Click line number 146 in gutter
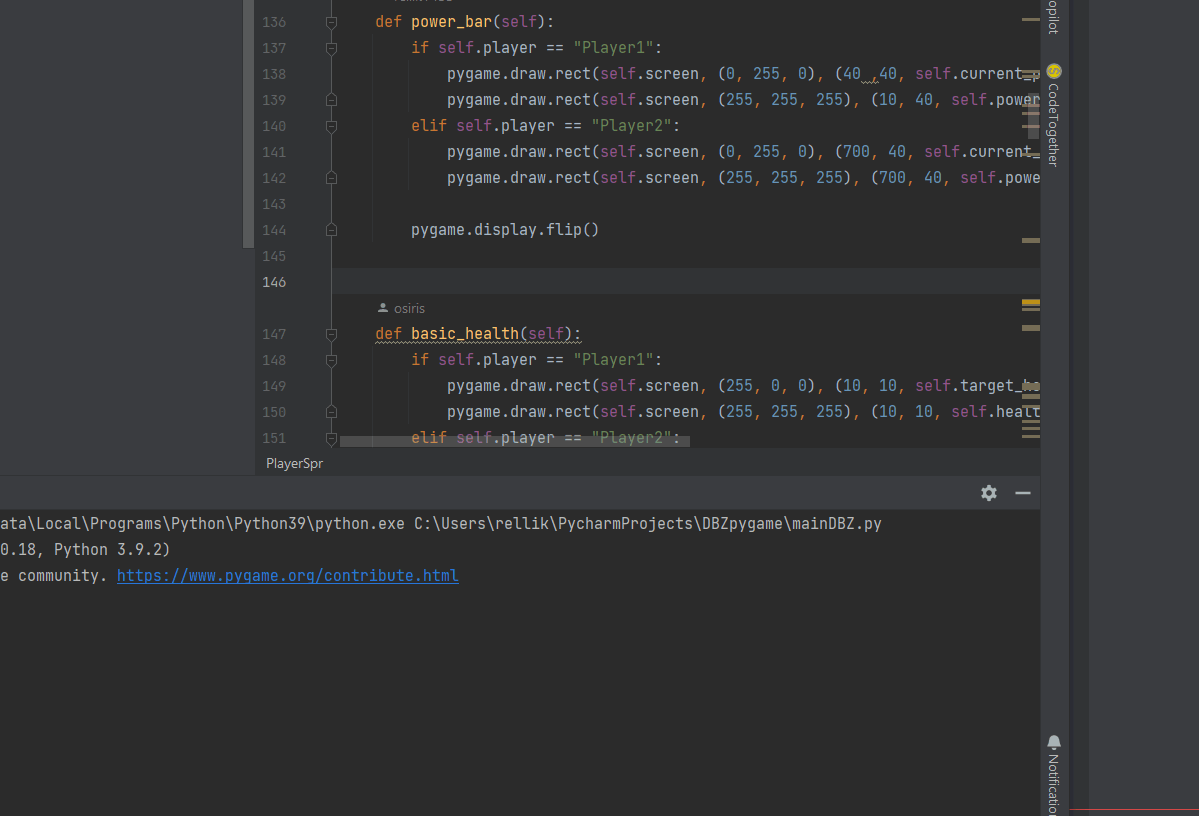 tap(274, 282)
